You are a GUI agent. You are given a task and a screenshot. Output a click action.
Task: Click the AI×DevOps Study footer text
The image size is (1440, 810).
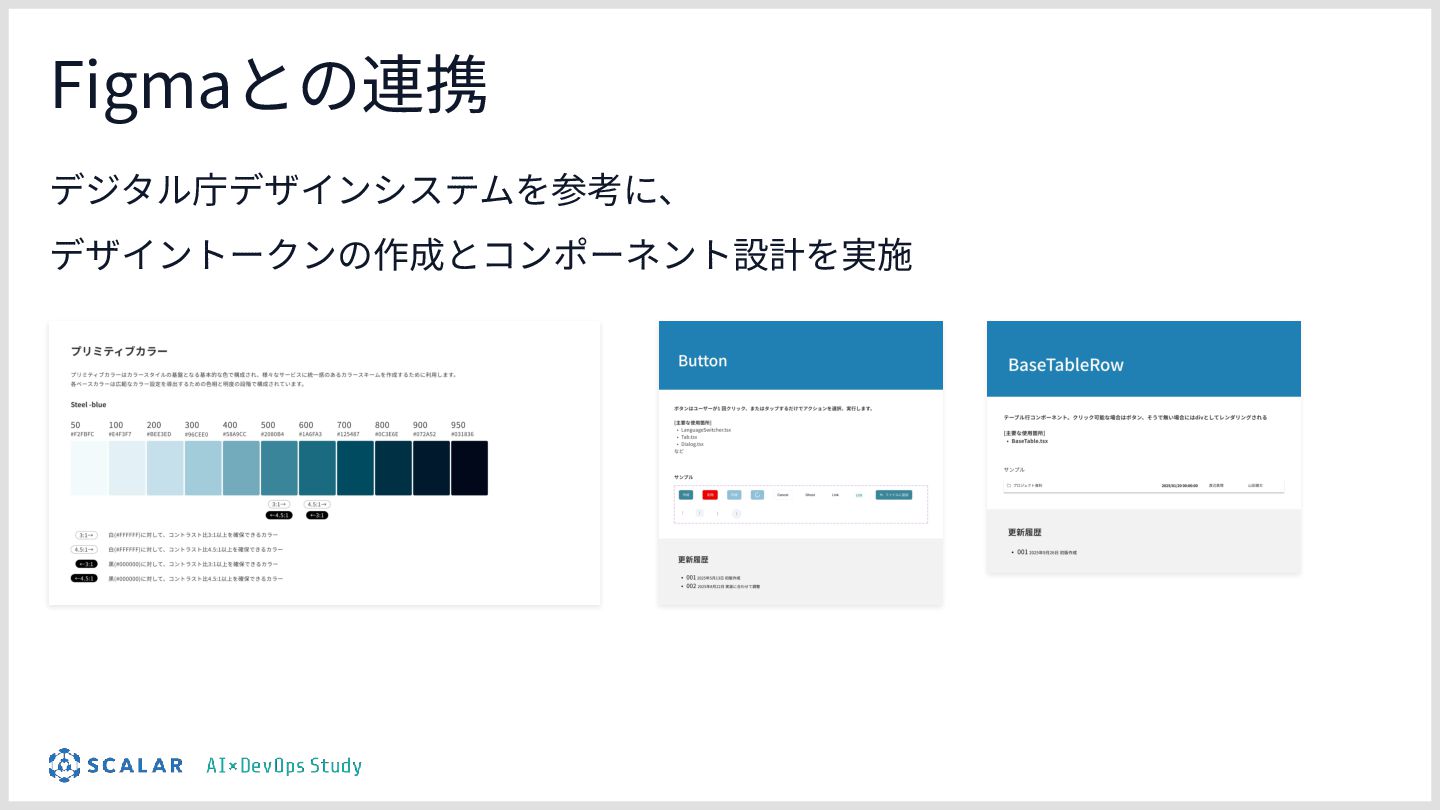(x=284, y=766)
